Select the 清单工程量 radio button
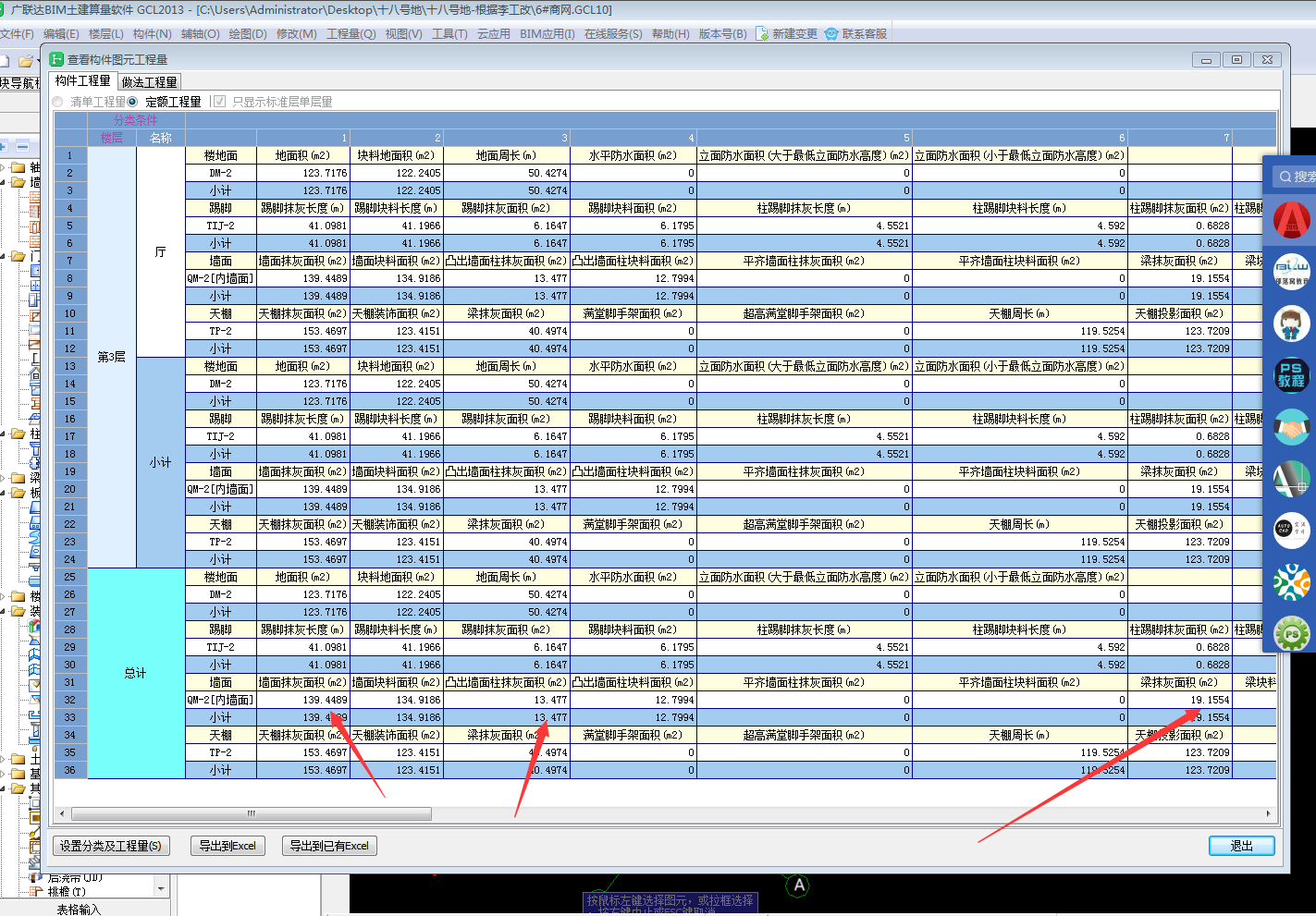The height and width of the screenshot is (916, 1316). pos(58,102)
